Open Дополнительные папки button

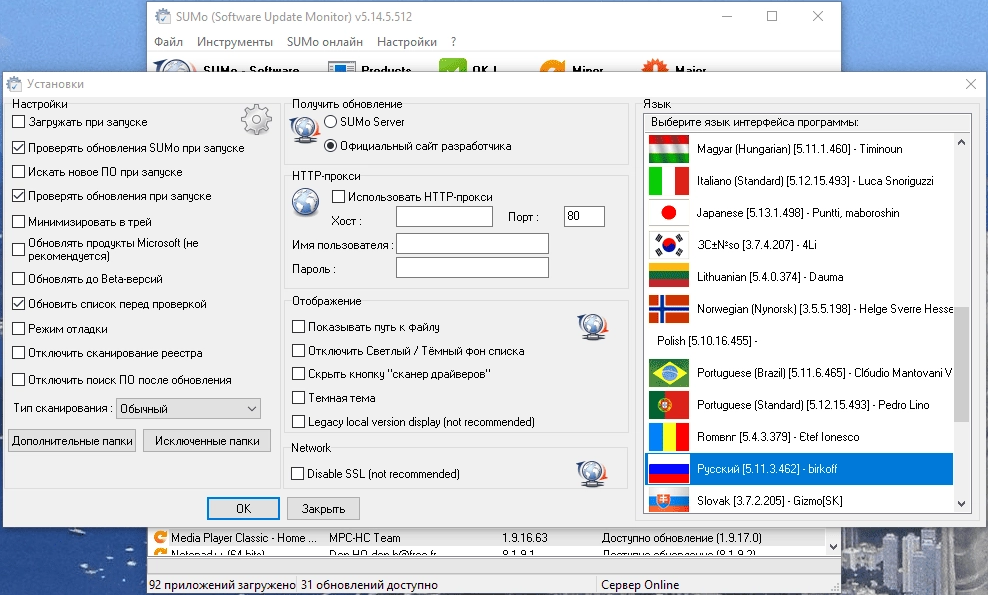tap(72, 441)
